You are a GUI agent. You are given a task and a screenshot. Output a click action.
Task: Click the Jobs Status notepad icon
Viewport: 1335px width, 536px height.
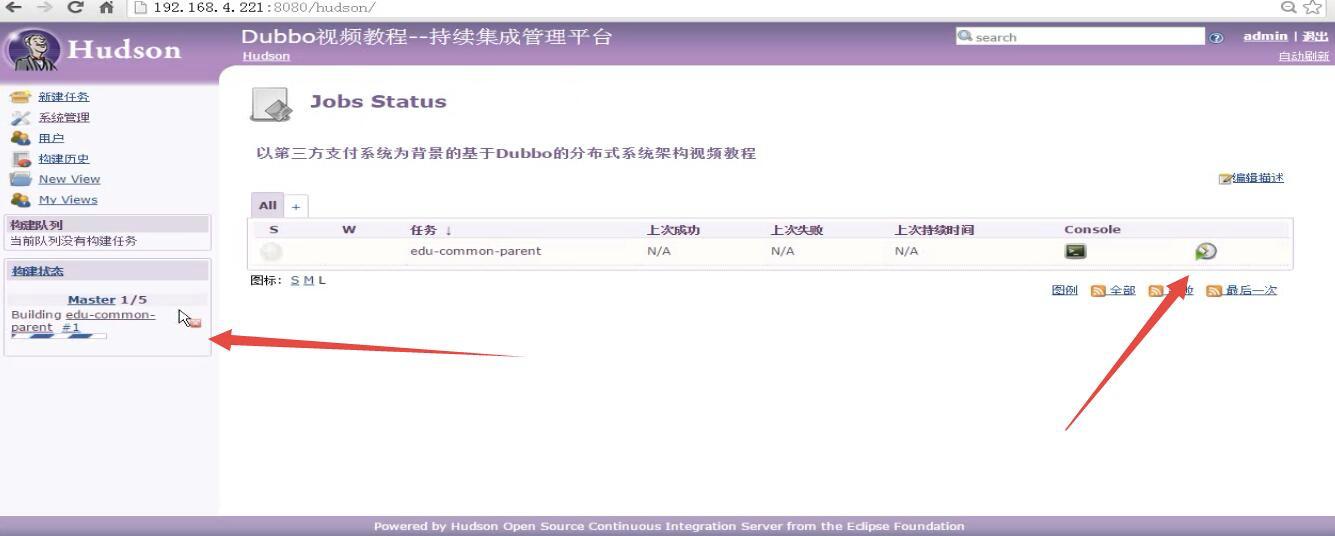[x=270, y=104]
